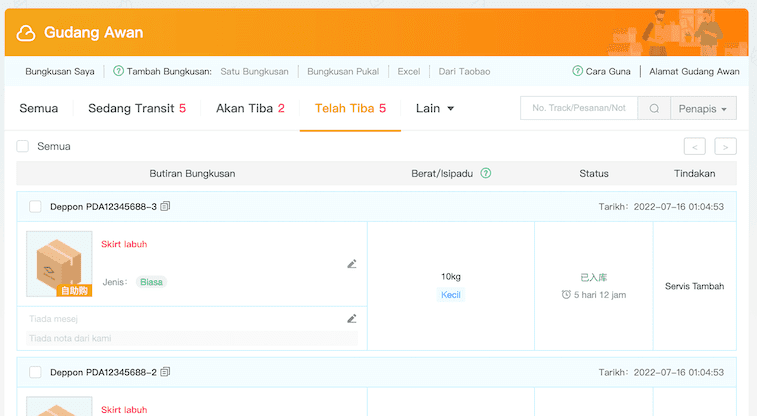The image size is (757, 416).
Task: Go to previous page arrow
Action: coord(695,146)
